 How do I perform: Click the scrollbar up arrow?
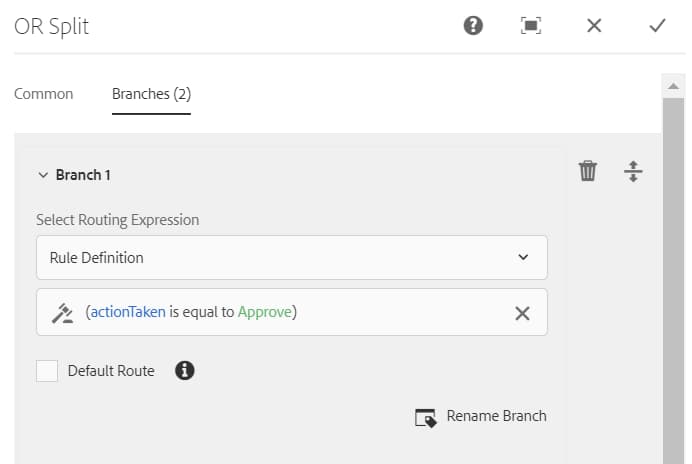point(673,86)
